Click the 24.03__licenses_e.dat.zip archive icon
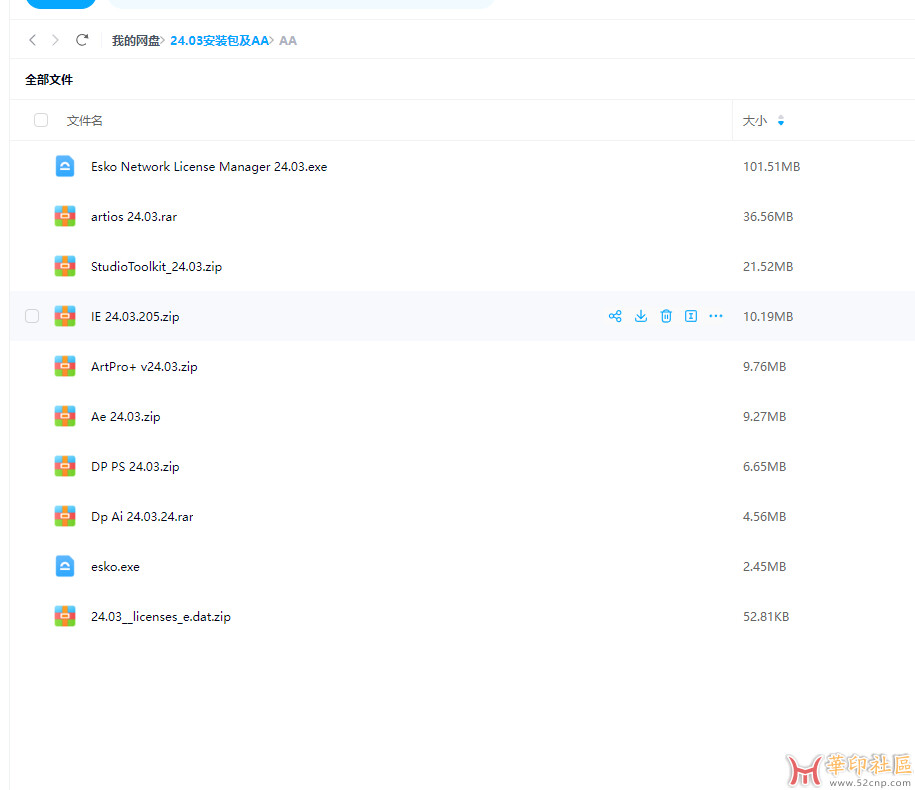915x790 pixels. (x=65, y=617)
